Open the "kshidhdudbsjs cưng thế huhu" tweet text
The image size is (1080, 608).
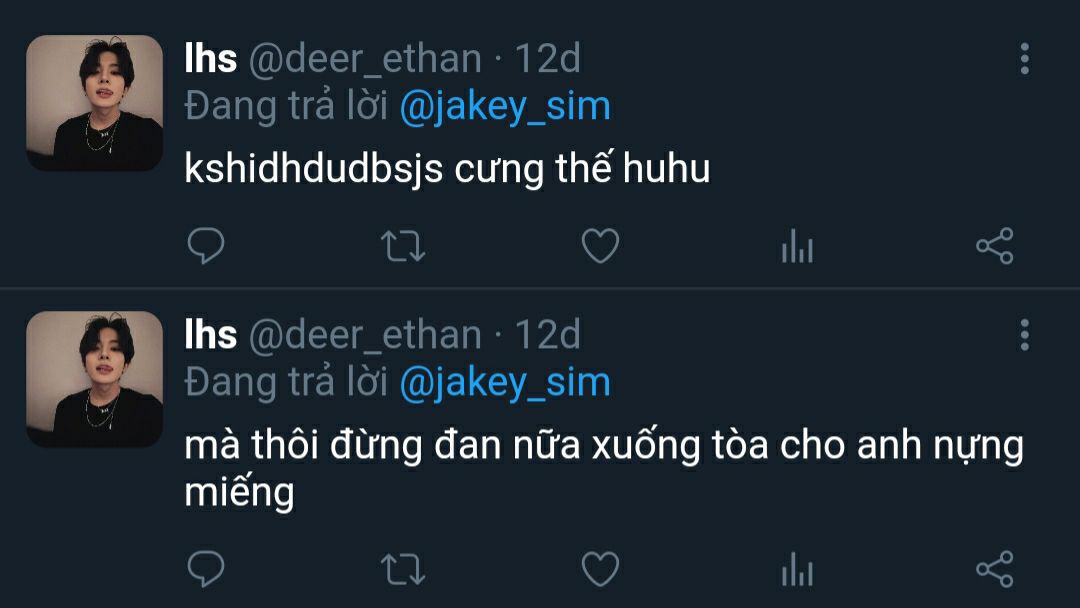(447, 169)
